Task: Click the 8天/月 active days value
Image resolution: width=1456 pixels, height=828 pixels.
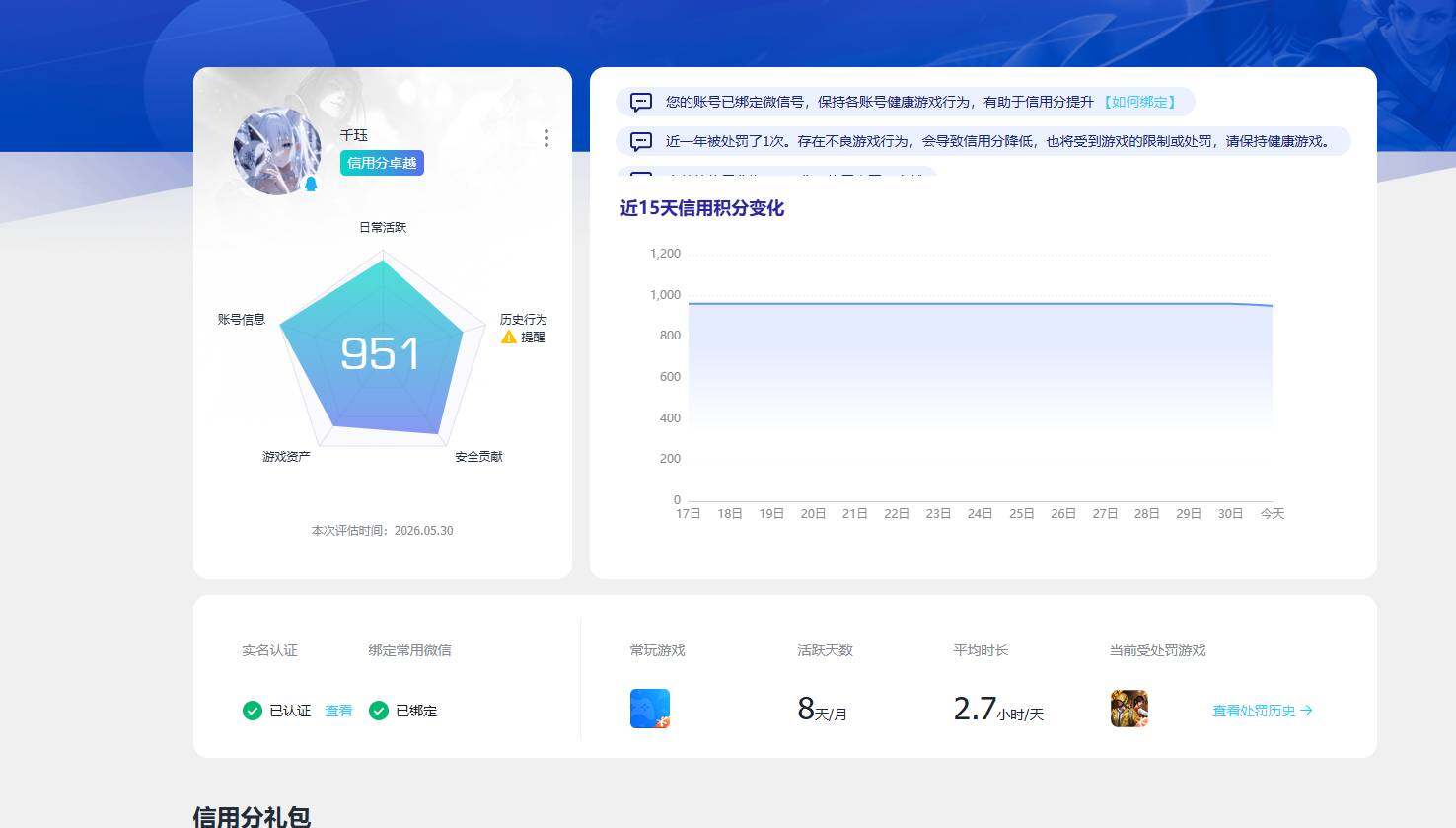Action: click(822, 709)
